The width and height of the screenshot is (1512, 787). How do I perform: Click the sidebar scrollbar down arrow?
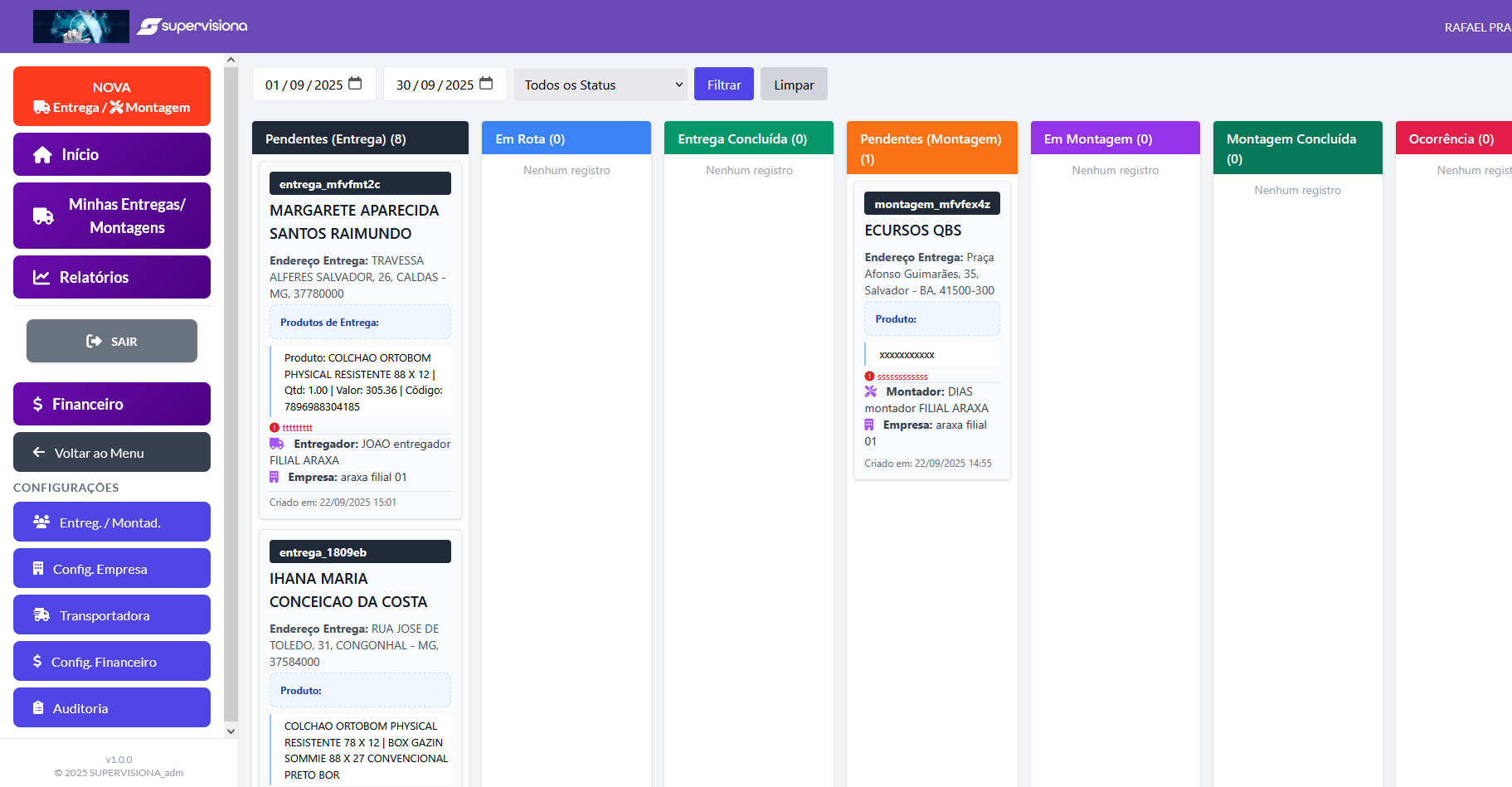231,731
